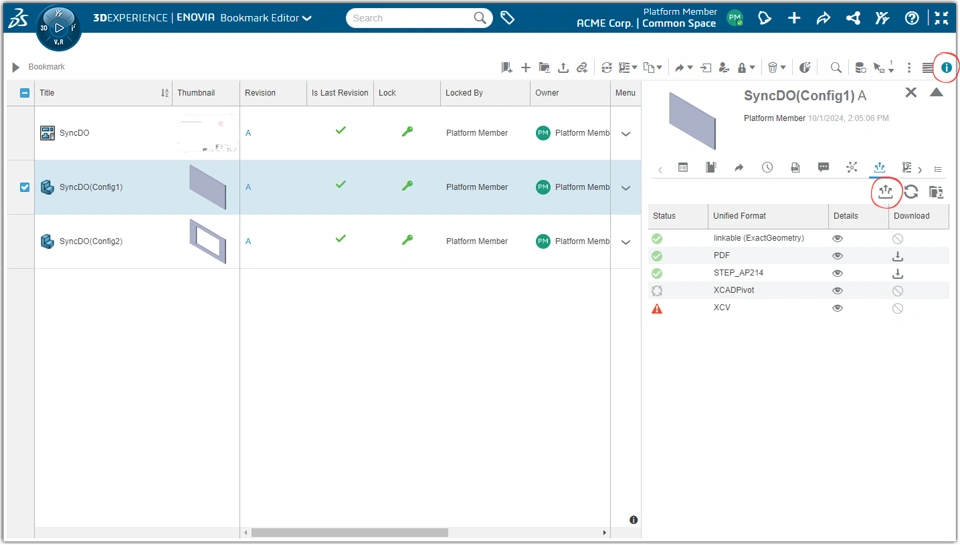Select the SyncDO drawing title
960x545 pixels.
tap(74, 133)
